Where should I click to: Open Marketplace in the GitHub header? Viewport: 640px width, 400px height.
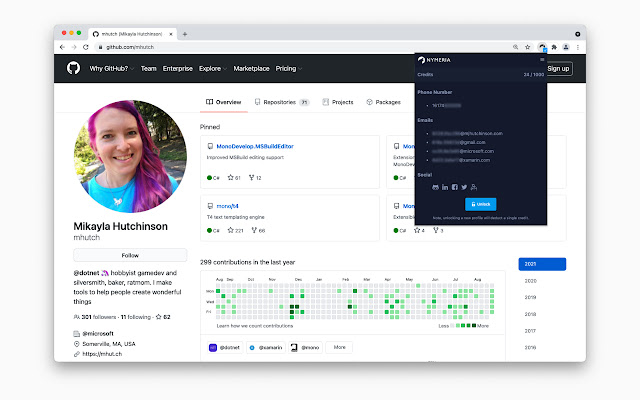[x=251, y=69]
